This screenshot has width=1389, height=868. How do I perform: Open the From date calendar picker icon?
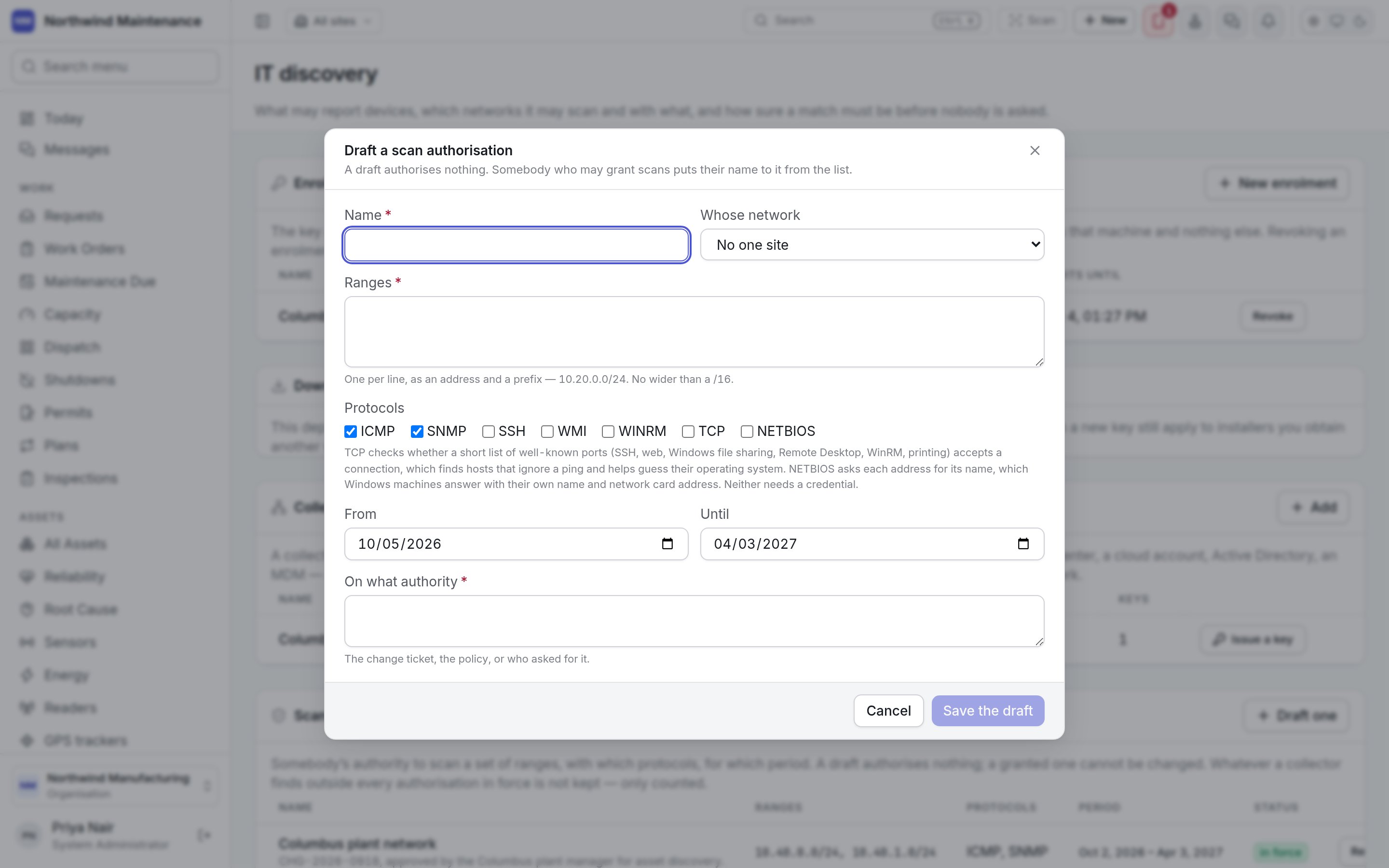click(x=667, y=543)
